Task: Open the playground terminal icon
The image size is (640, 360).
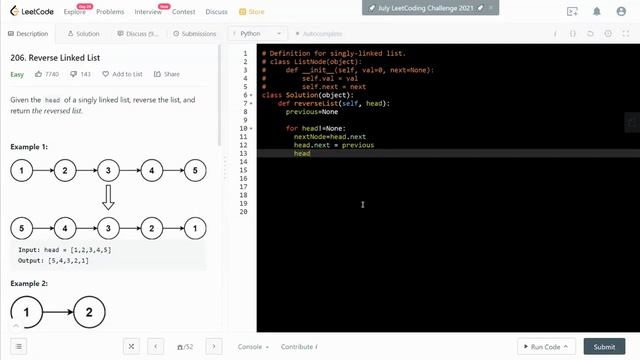Action: tap(572, 11)
